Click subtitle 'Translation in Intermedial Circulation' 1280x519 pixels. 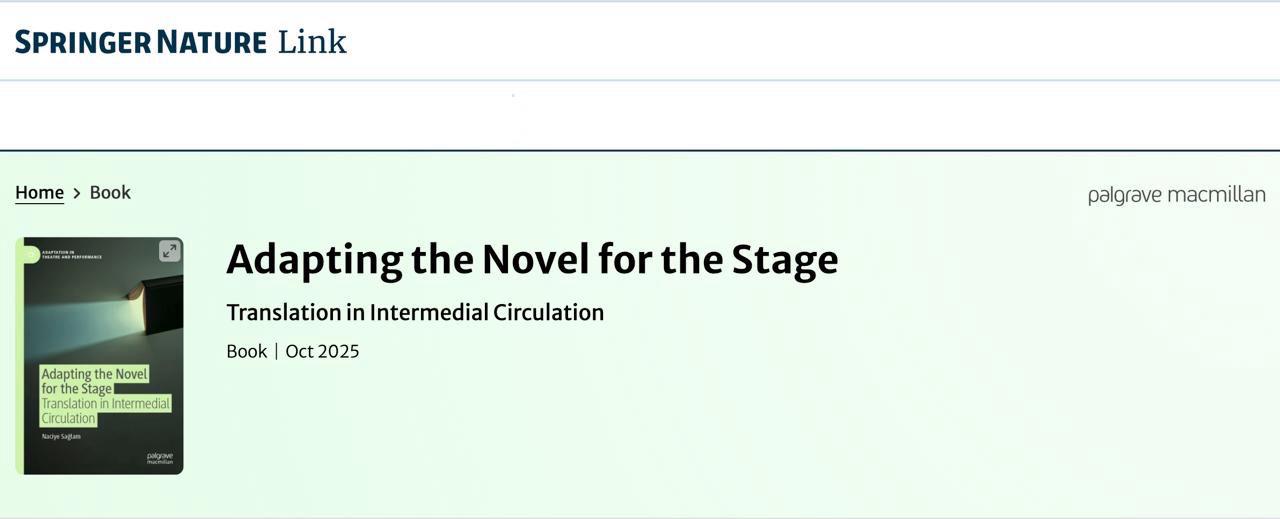[415, 312]
